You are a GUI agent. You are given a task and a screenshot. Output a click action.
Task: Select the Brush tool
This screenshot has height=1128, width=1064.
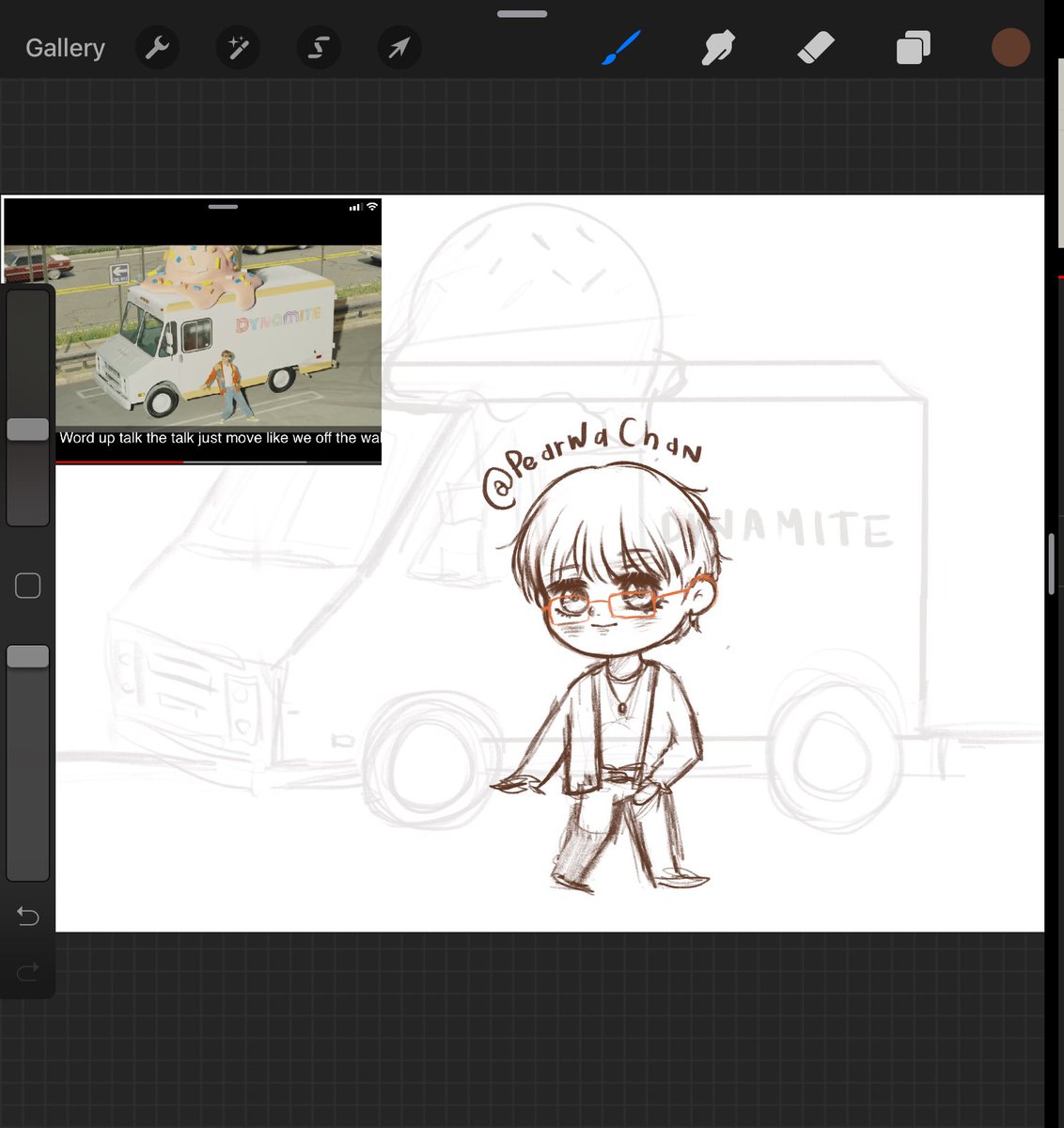[621, 48]
